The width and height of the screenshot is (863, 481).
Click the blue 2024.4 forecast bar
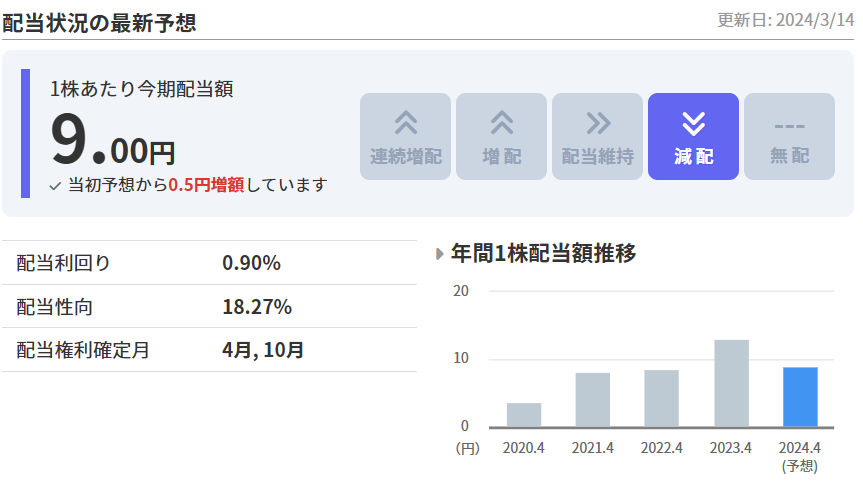tap(800, 397)
